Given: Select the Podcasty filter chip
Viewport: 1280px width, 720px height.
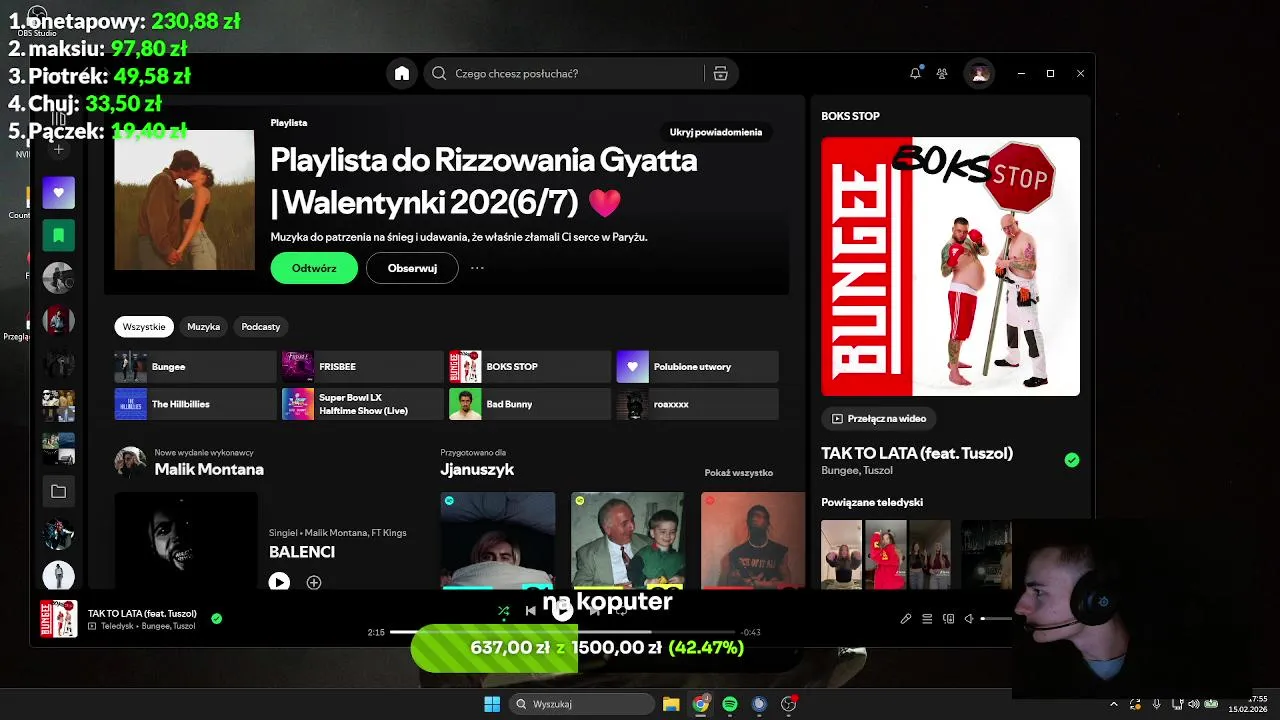Looking at the screenshot, I should 260,327.
